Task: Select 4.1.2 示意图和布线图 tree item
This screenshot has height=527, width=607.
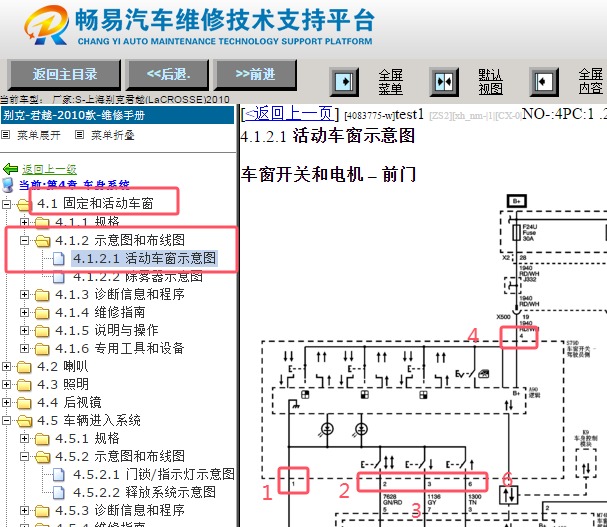Action: (120, 240)
